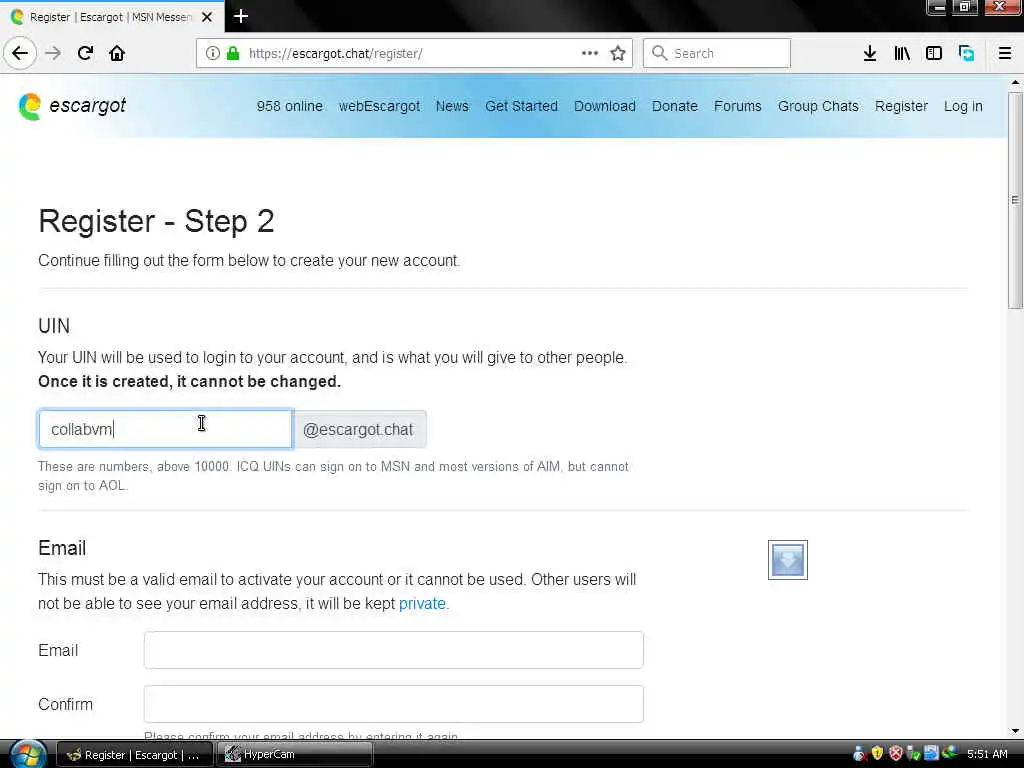Open a new tab with plus button
1024x768 pixels.
241,16
